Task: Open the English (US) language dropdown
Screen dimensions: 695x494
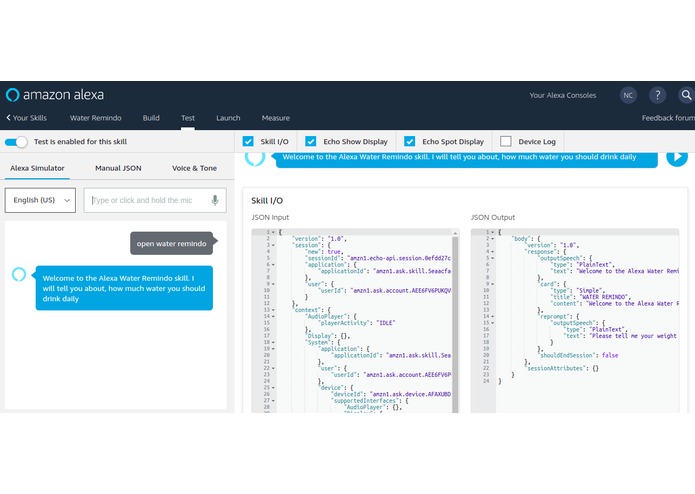Action: pyautogui.click(x=40, y=200)
